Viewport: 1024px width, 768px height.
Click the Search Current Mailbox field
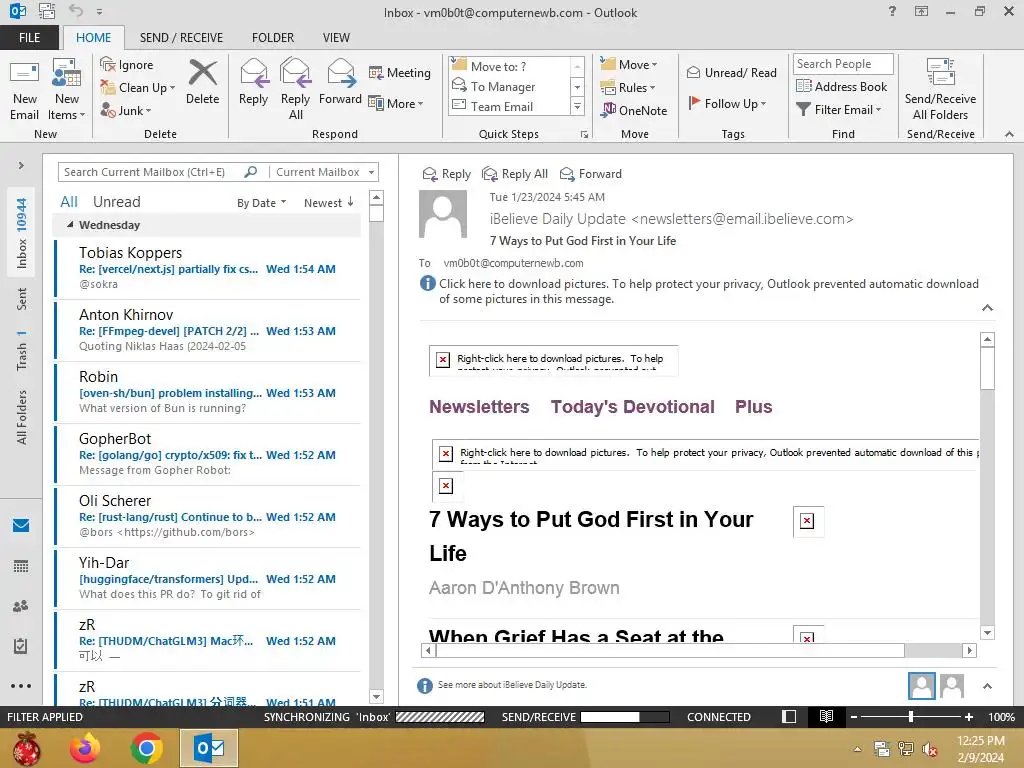[152, 172]
